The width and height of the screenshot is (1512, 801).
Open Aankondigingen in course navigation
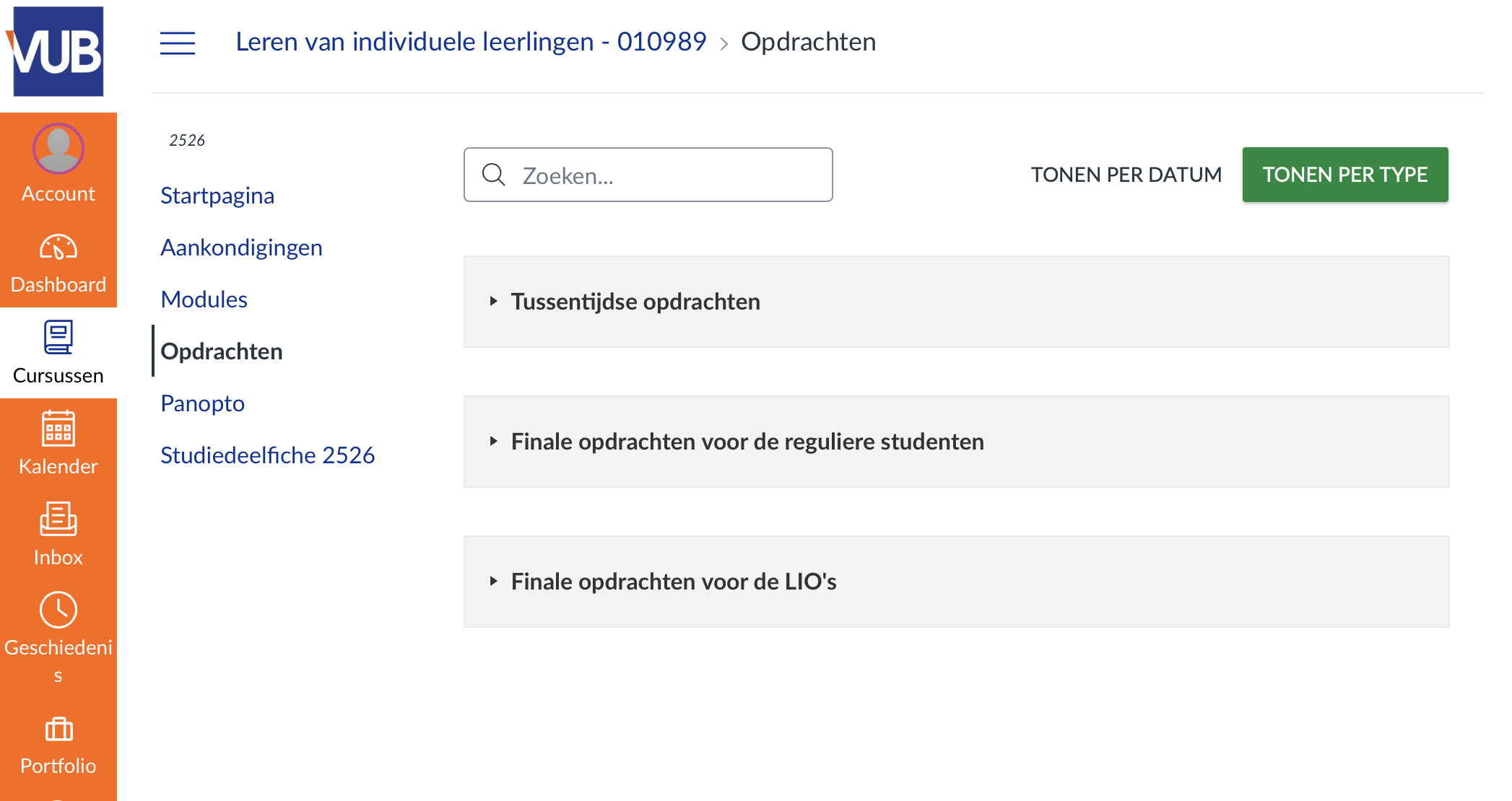click(241, 248)
